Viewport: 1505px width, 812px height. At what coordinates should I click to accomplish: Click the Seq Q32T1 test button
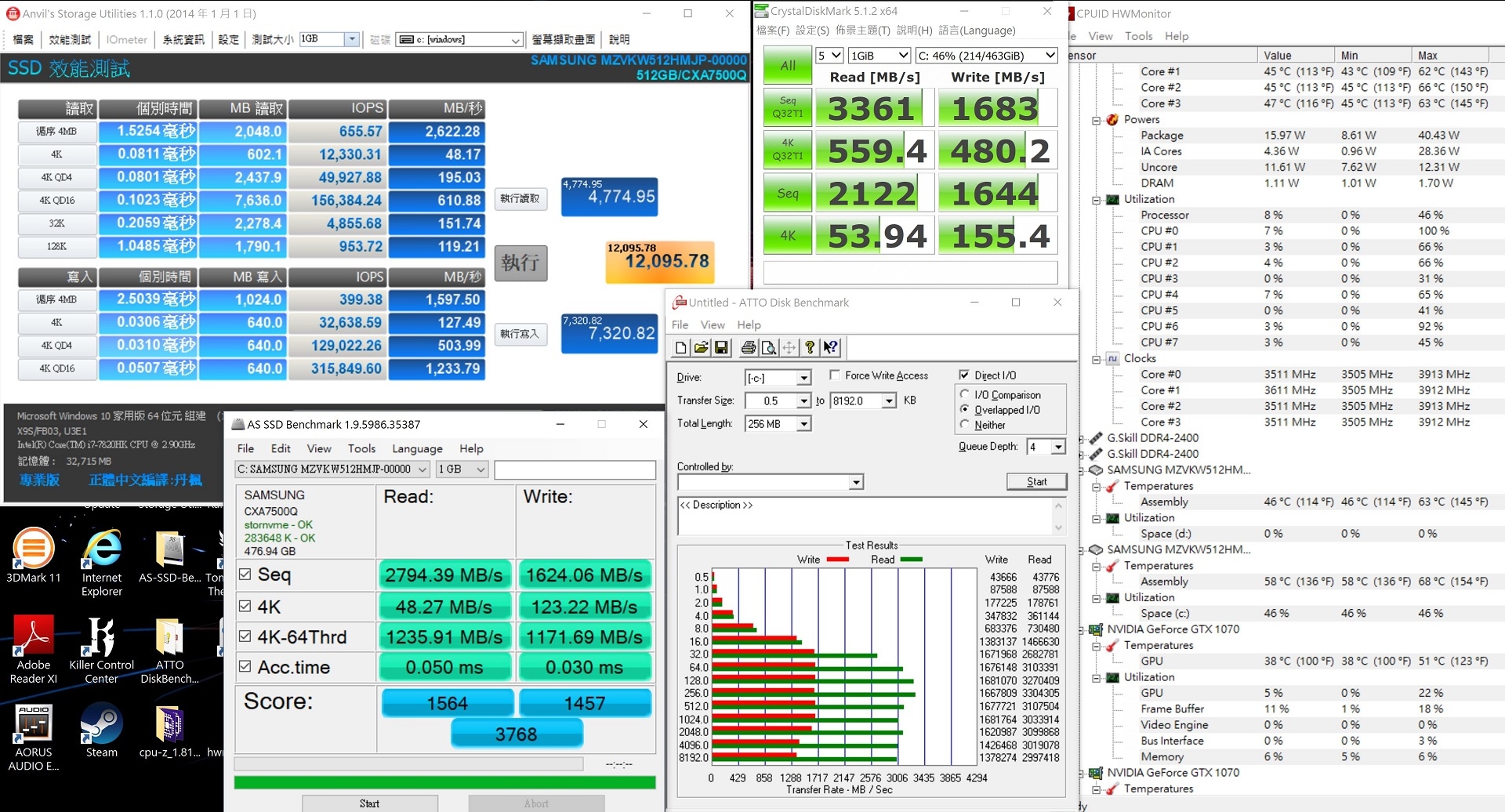788,107
